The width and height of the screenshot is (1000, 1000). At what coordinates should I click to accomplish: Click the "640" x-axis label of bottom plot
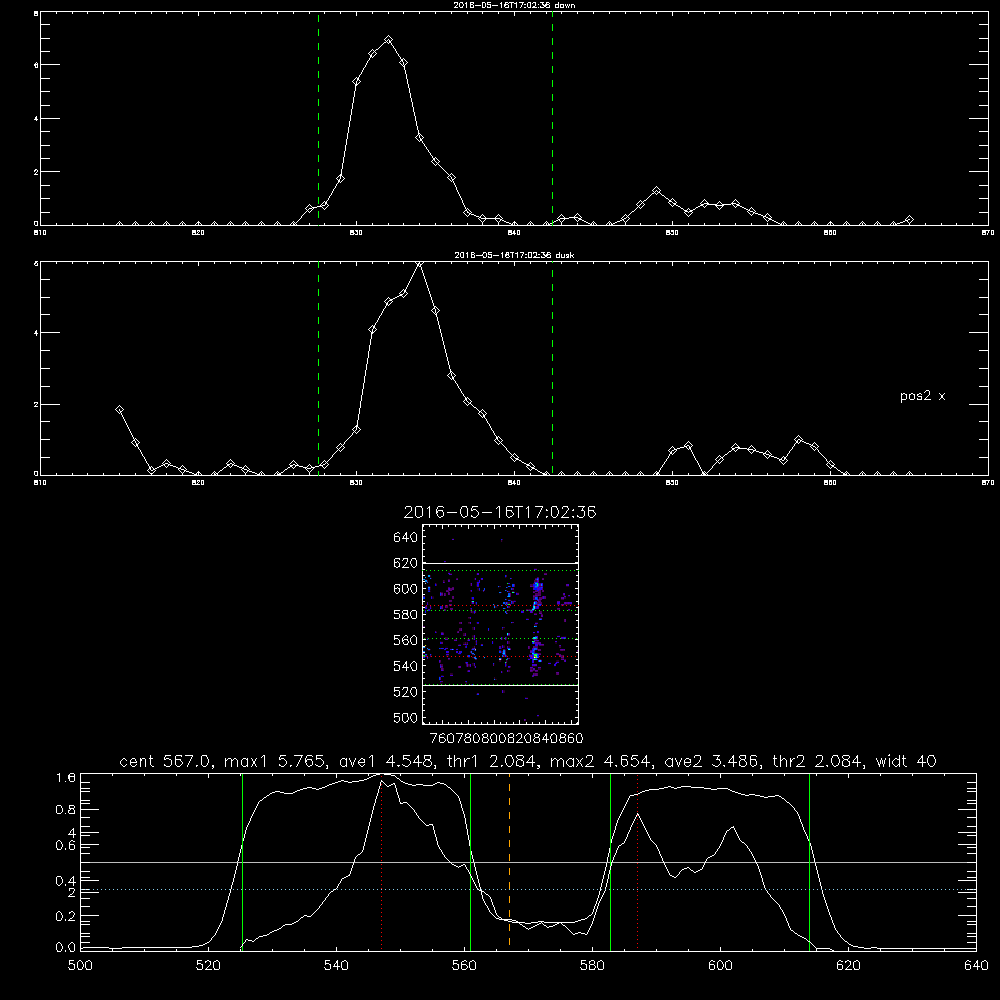976,966
